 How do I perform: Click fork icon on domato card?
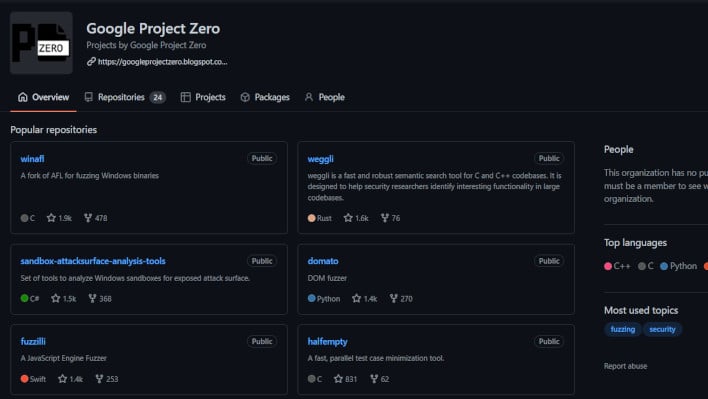click(394, 298)
